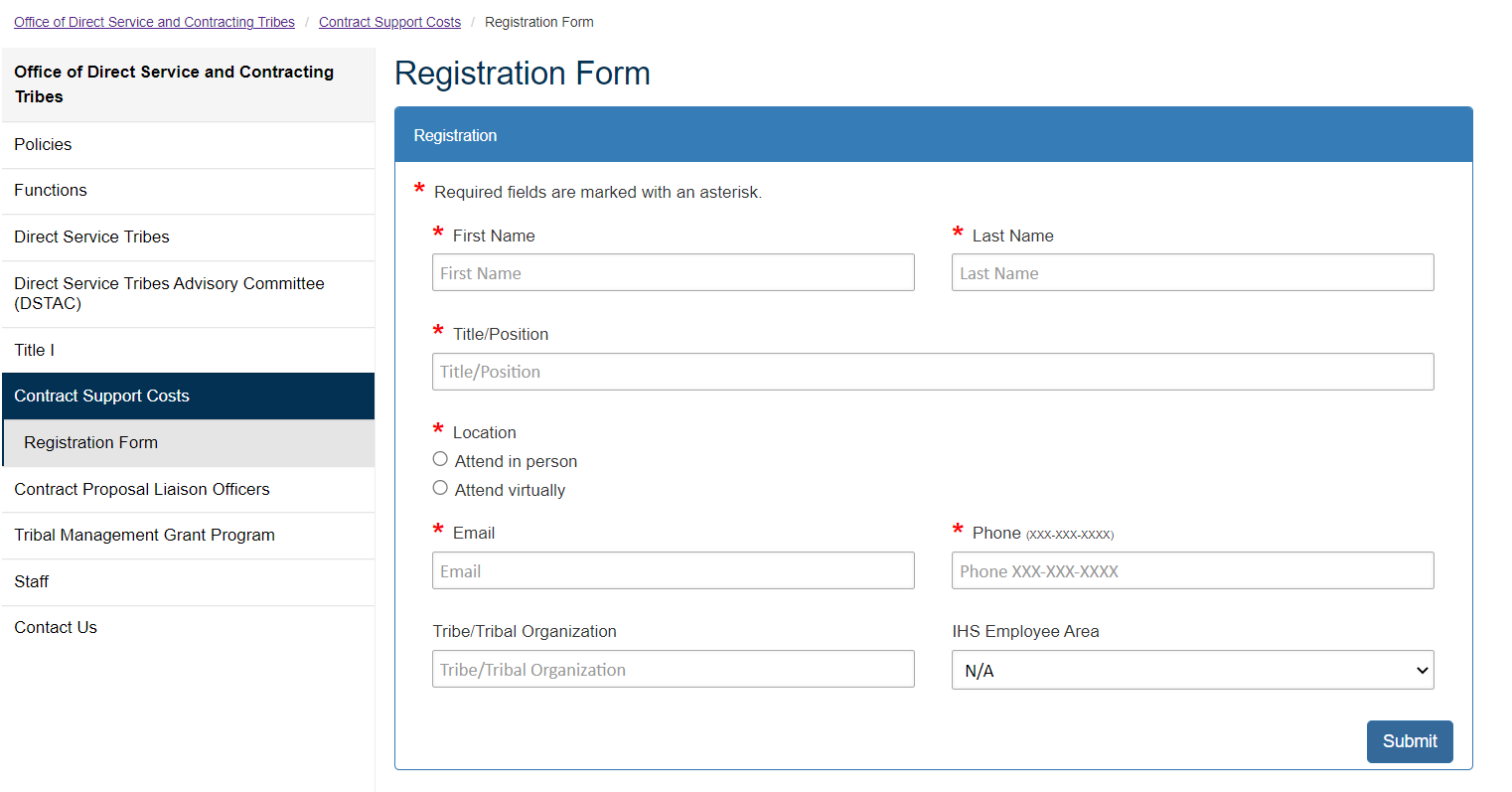Screen dimensions: 1512x792
Task: Go to Office of Direct Service breadcrumb link
Action: tap(154, 22)
